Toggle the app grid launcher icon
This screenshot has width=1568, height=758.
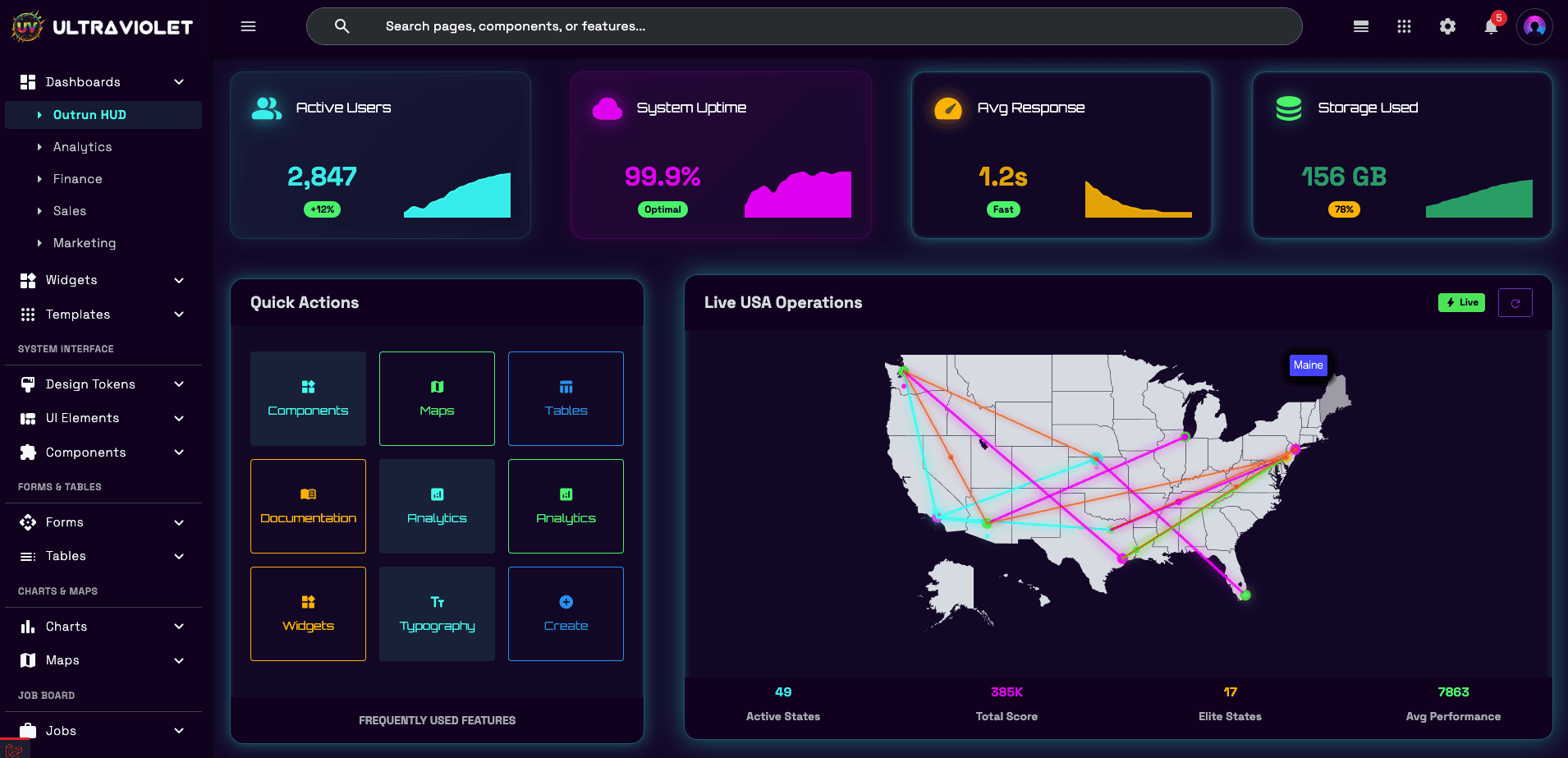pyautogui.click(x=1404, y=25)
